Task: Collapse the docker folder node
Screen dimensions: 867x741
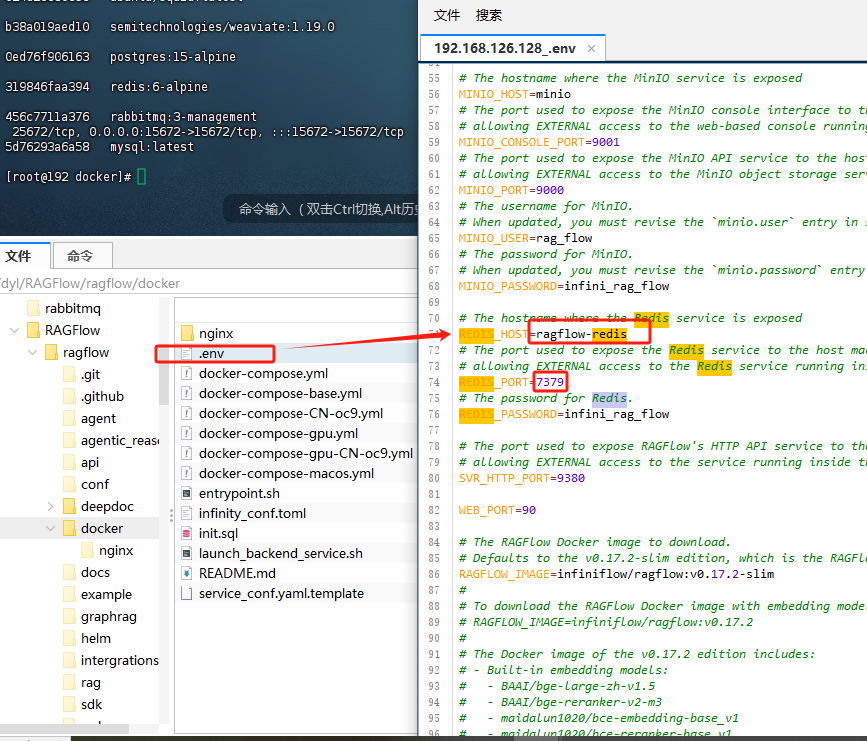Action: pos(51,528)
